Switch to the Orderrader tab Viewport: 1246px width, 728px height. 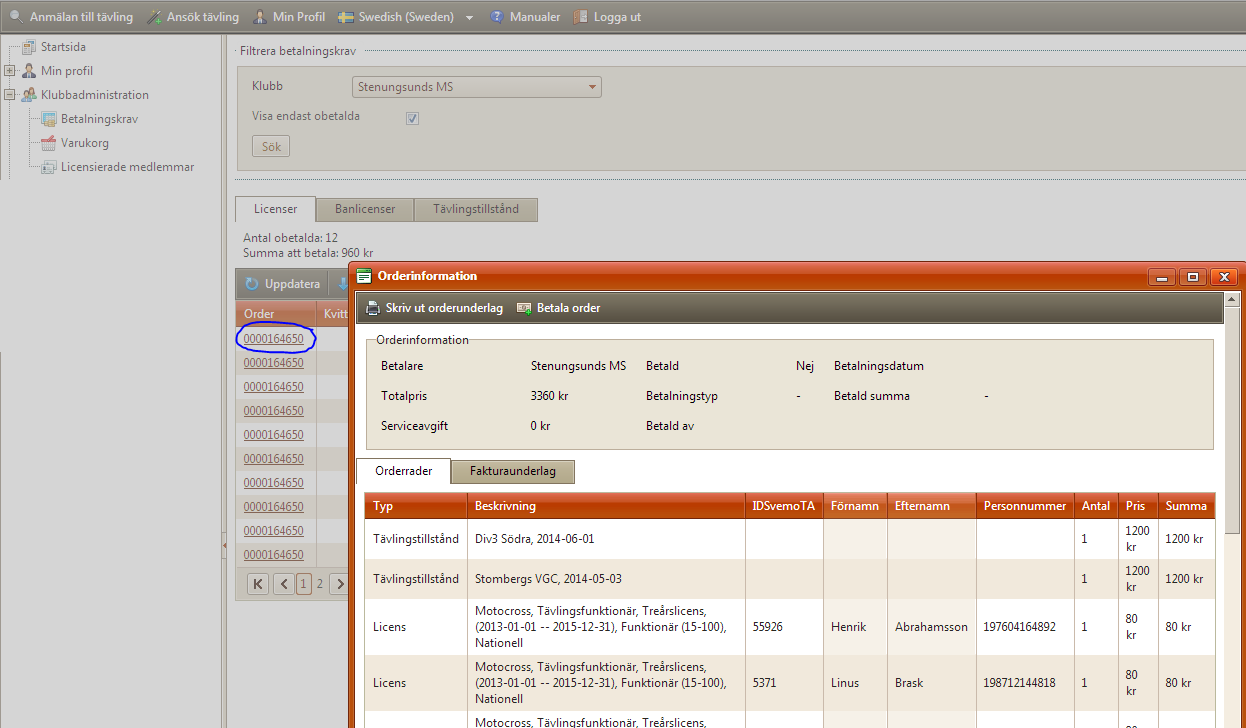click(x=404, y=470)
